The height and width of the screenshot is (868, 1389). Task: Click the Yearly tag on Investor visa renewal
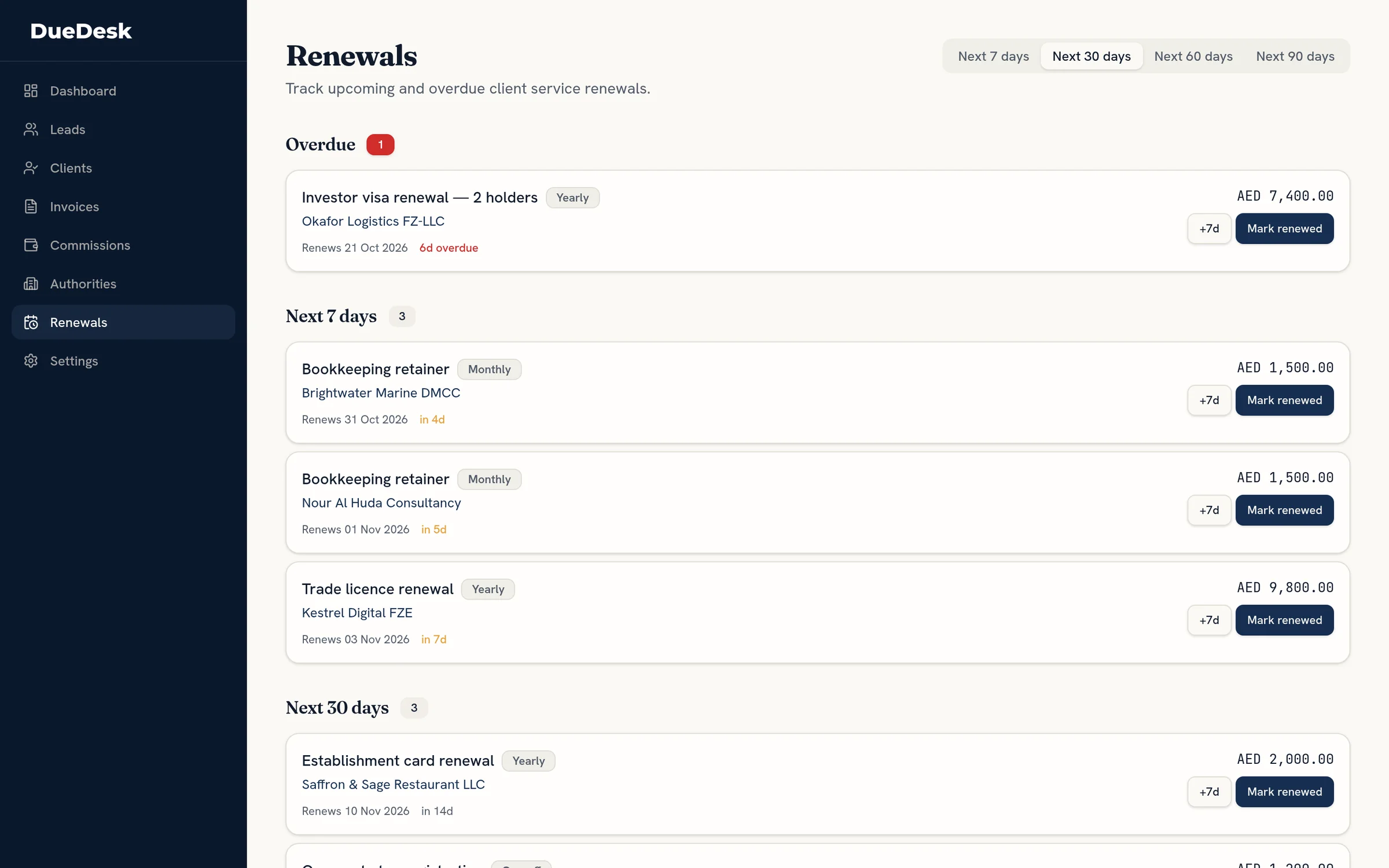[x=572, y=197]
